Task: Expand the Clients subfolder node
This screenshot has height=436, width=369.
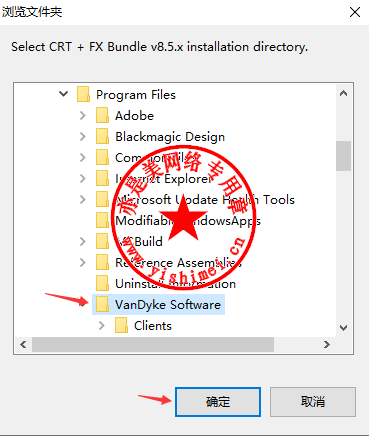Action: point(102,325)
